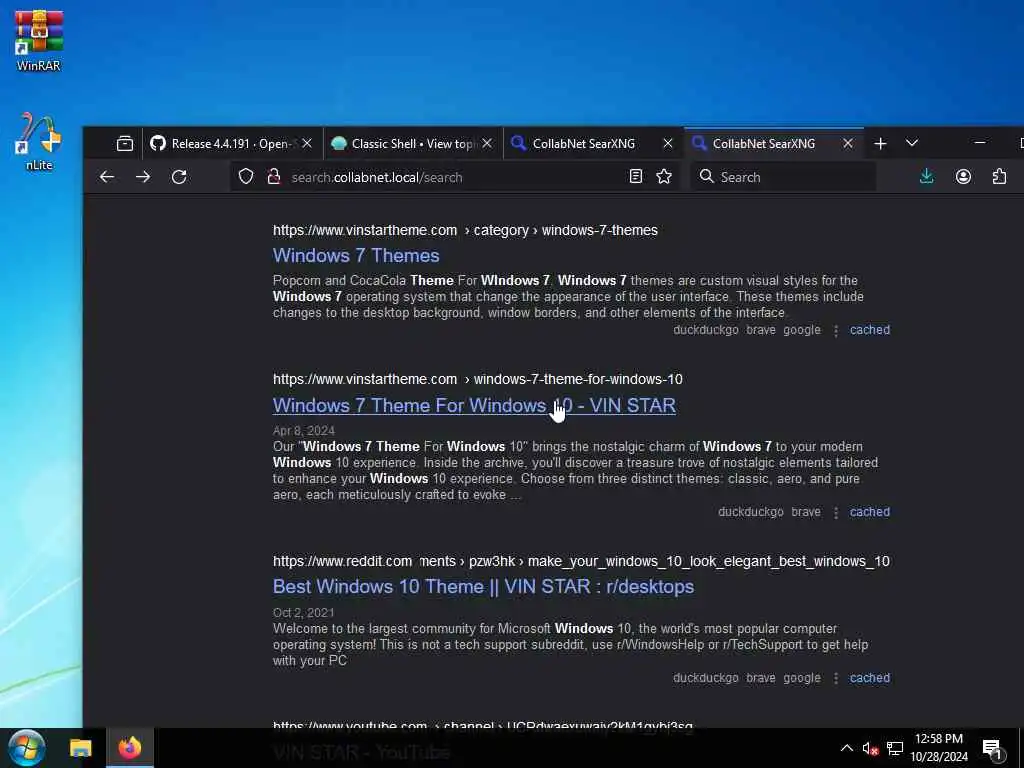The image size is (1024, 768).
Task: Close the Classic Shell tab
Action: click(487, 144)
